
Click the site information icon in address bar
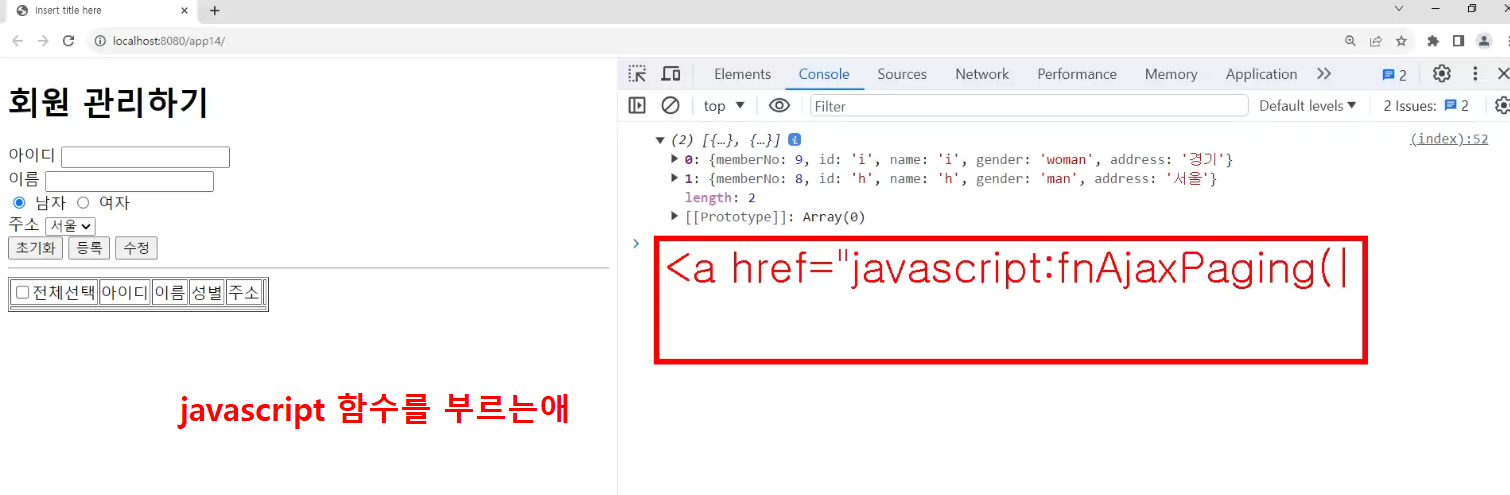click(x=100, y=41)
